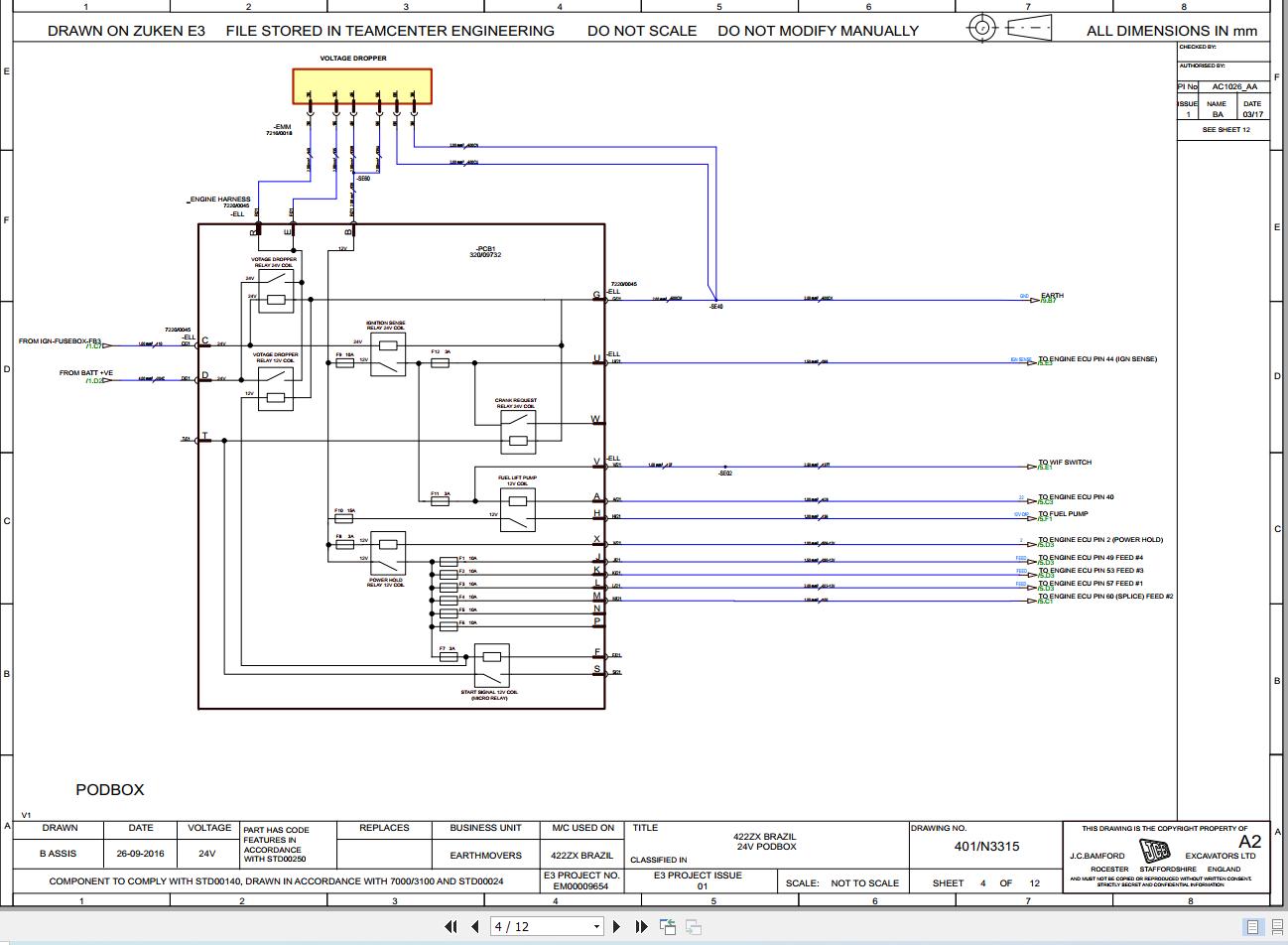The height and width of the screenshot is (945, 1288).
Task: Click the EARTH destination reference
Action: (x=1051, y=295)
